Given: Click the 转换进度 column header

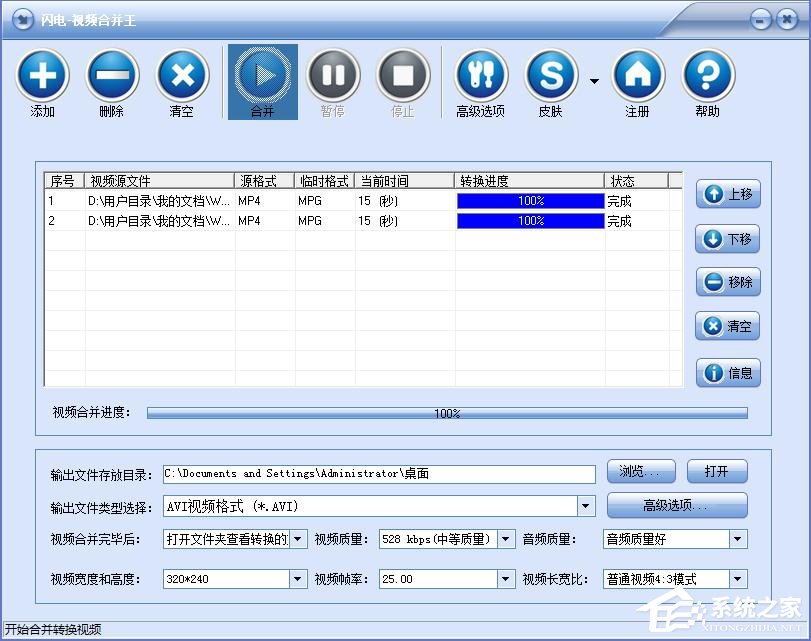Looking at the screenshot, I should tap(530, 181).
